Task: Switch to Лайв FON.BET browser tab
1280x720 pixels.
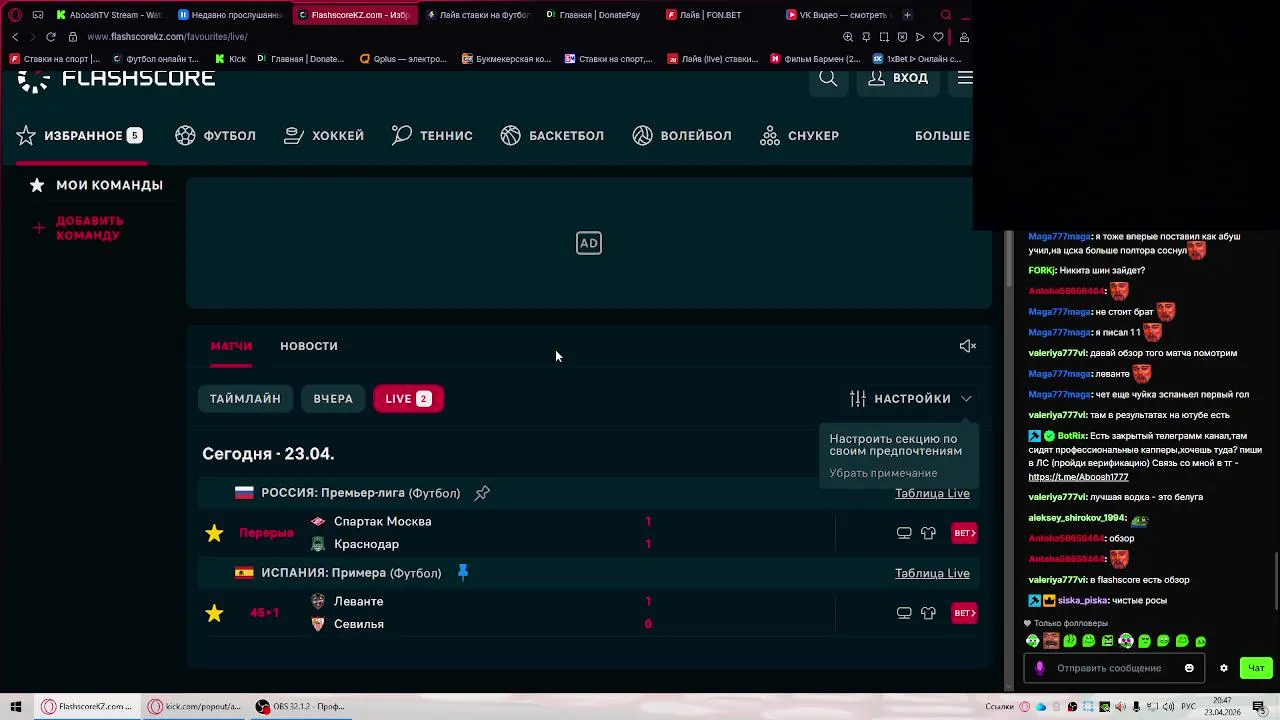Action: click(x=712, y=15)
